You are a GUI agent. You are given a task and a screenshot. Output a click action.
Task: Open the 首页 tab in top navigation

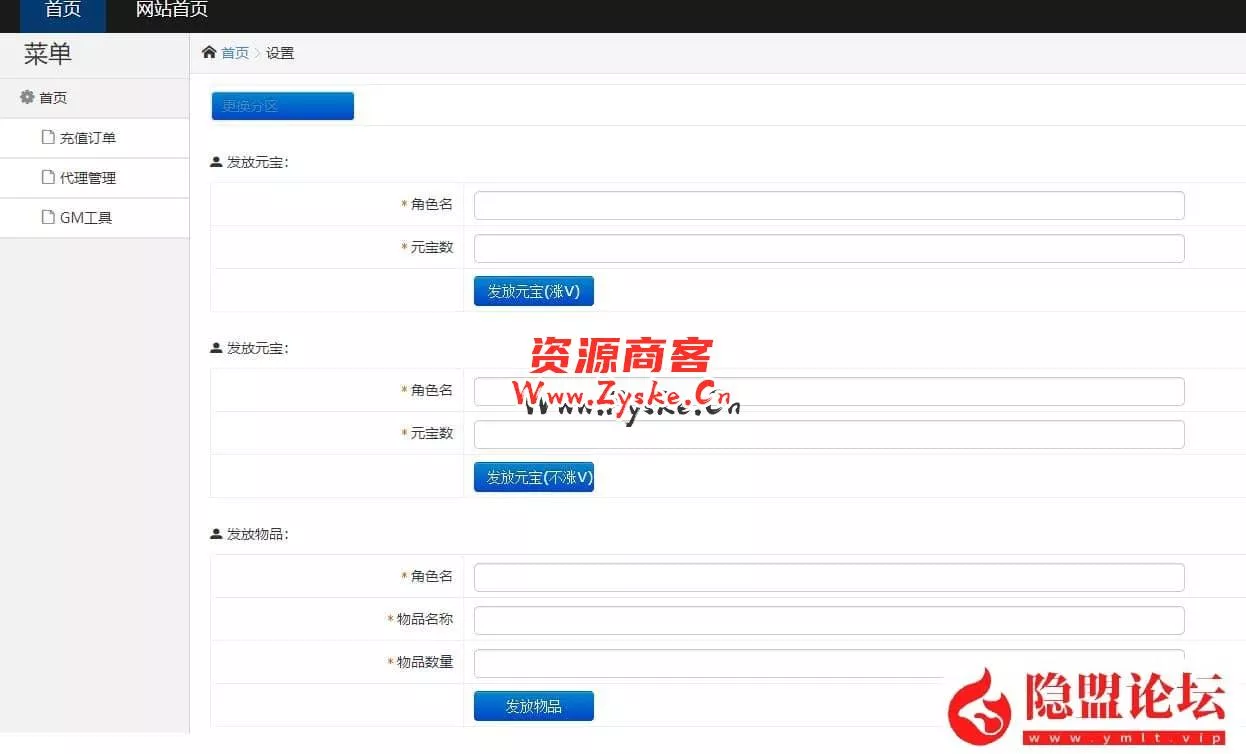63,11
